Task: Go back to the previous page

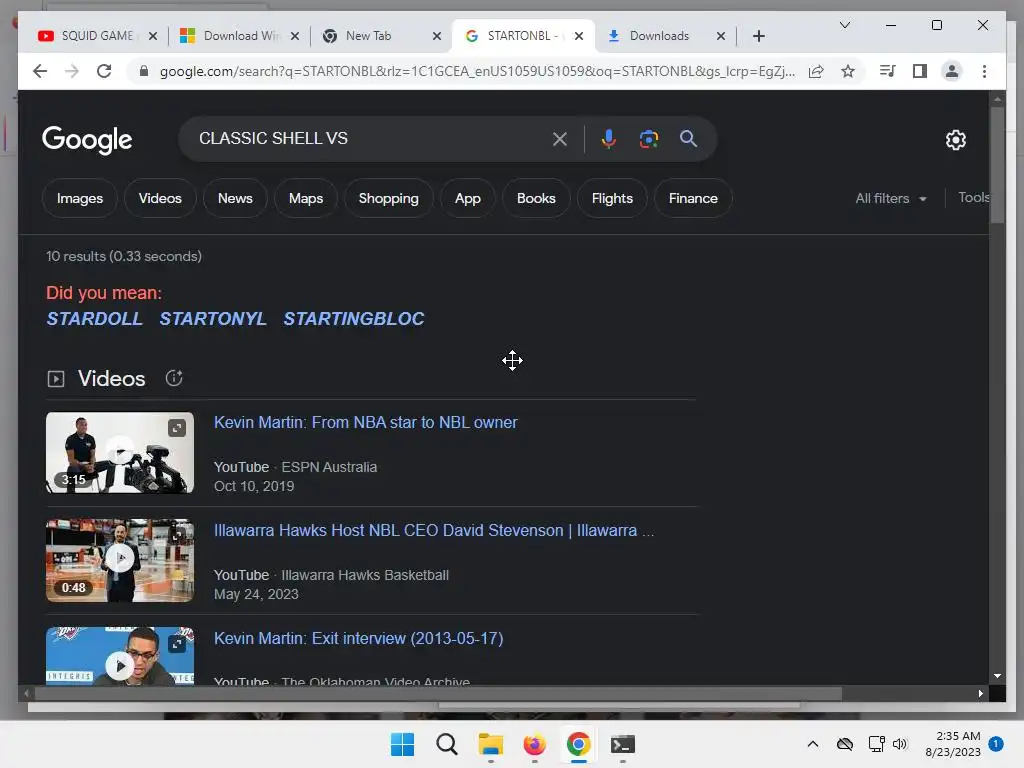Action: tap(40, 71)
